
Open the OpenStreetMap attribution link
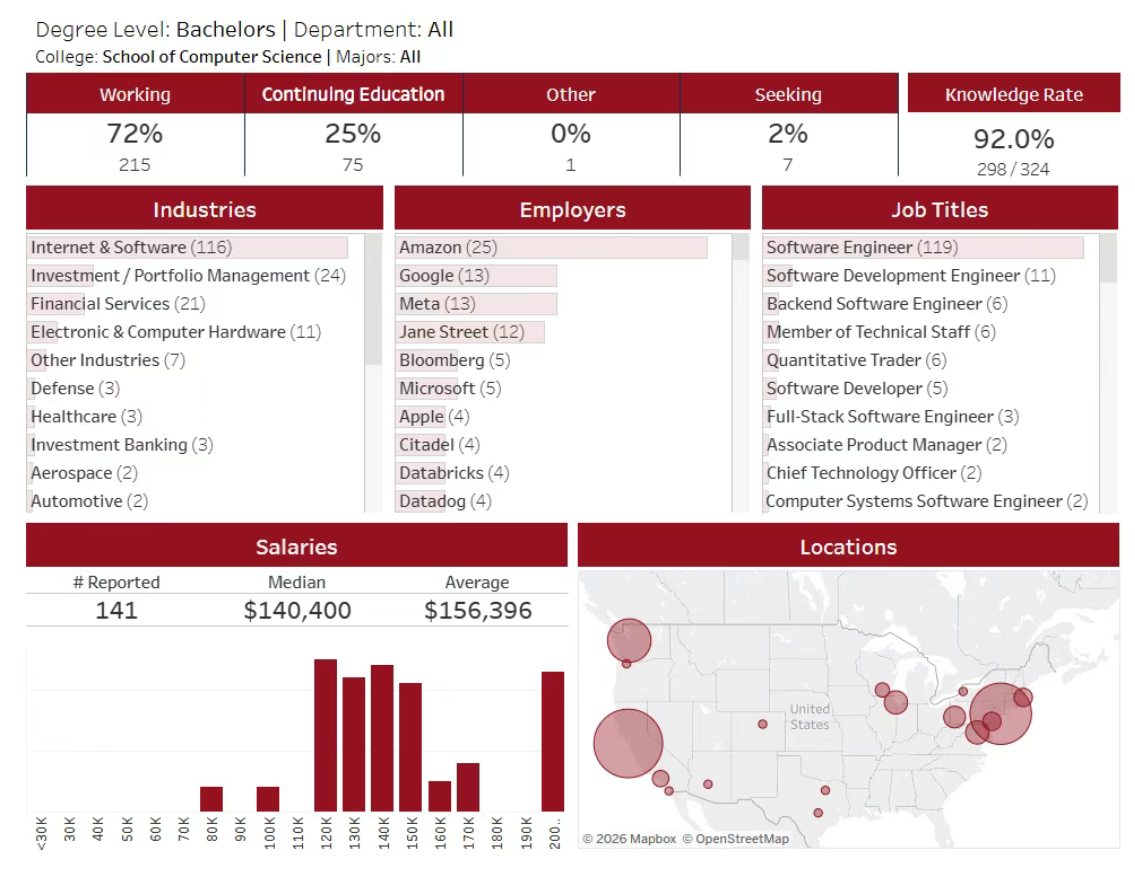click(736, 839)
